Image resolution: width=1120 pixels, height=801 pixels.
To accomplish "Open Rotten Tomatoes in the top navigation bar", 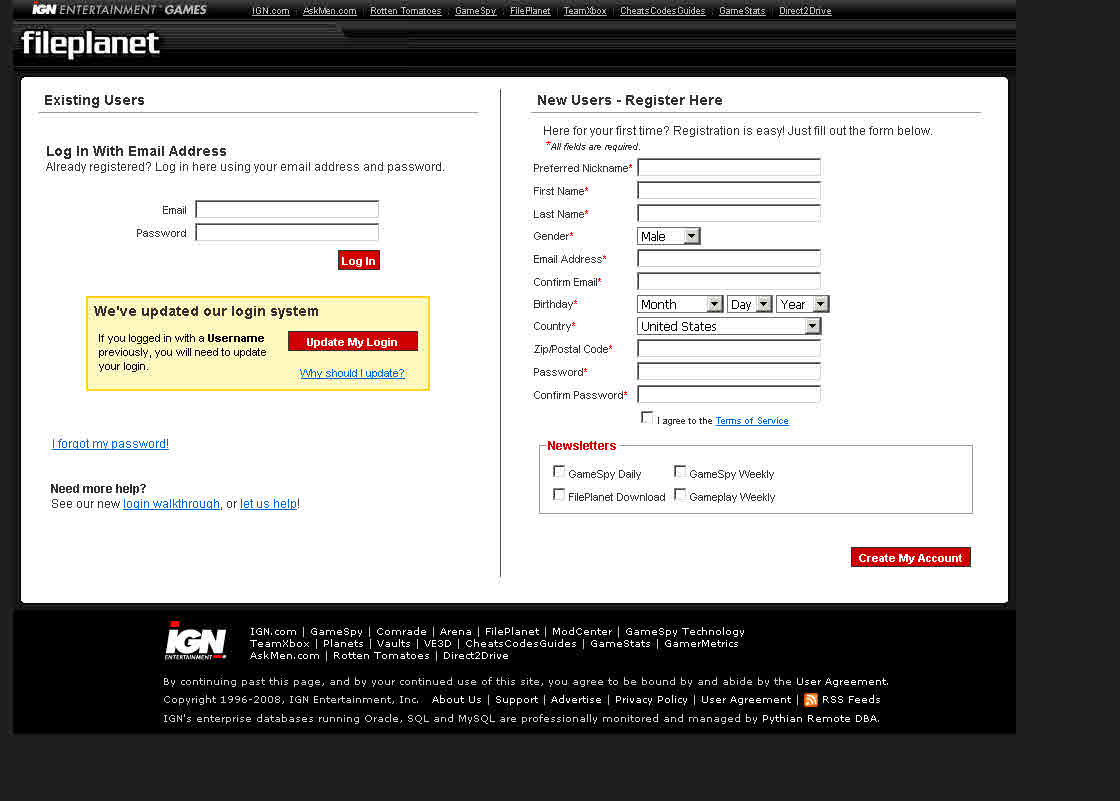I will [x=406, y=11].
